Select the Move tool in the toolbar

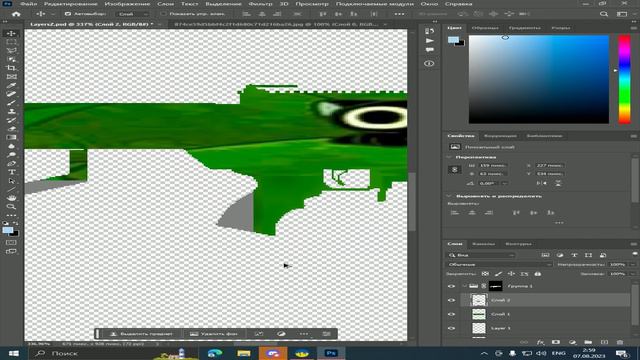pos(11,33)
